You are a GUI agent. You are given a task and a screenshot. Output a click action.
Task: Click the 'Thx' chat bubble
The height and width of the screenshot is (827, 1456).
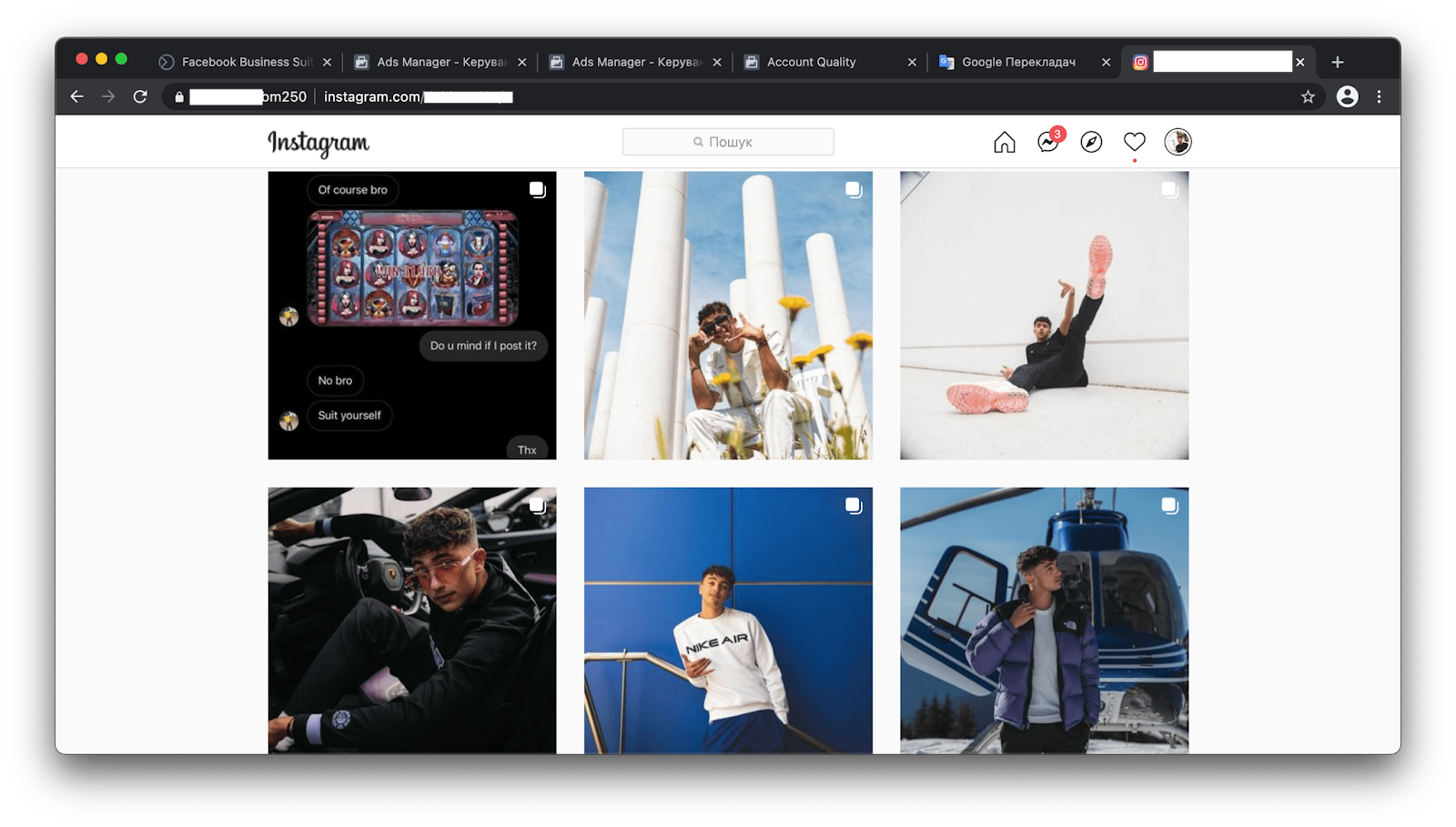(527, 449)
